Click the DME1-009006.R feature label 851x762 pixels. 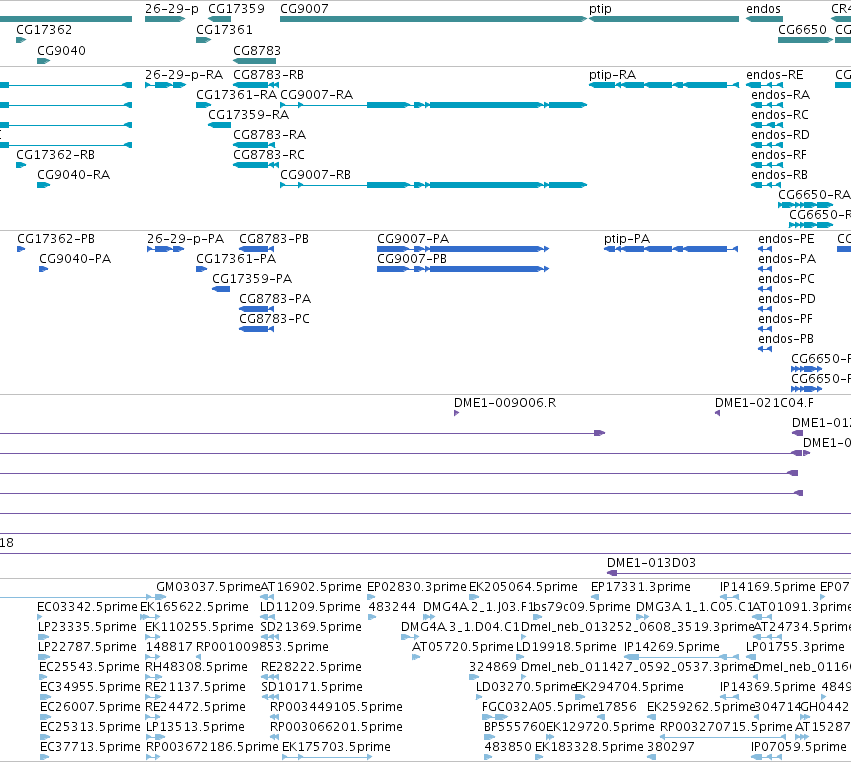click(505, 403)
